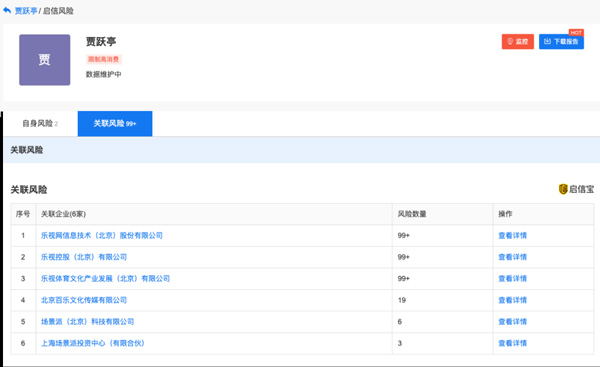600x367 pixels.
Task: Open 乐视控股（北京）有限公司 link
Action: [84, 257]
